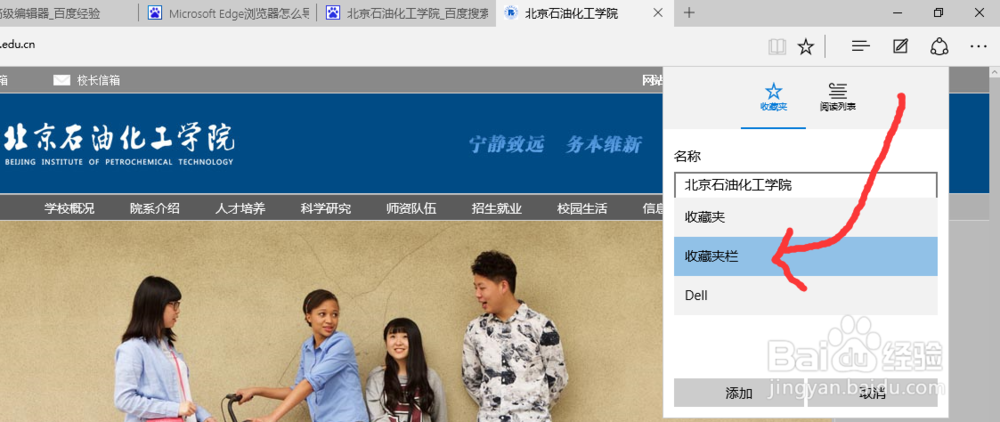Image resolution: width=1000 pixels, height=422 pixels.
Task: Open 学校概况 navigation menu
Action: [69, 208]
